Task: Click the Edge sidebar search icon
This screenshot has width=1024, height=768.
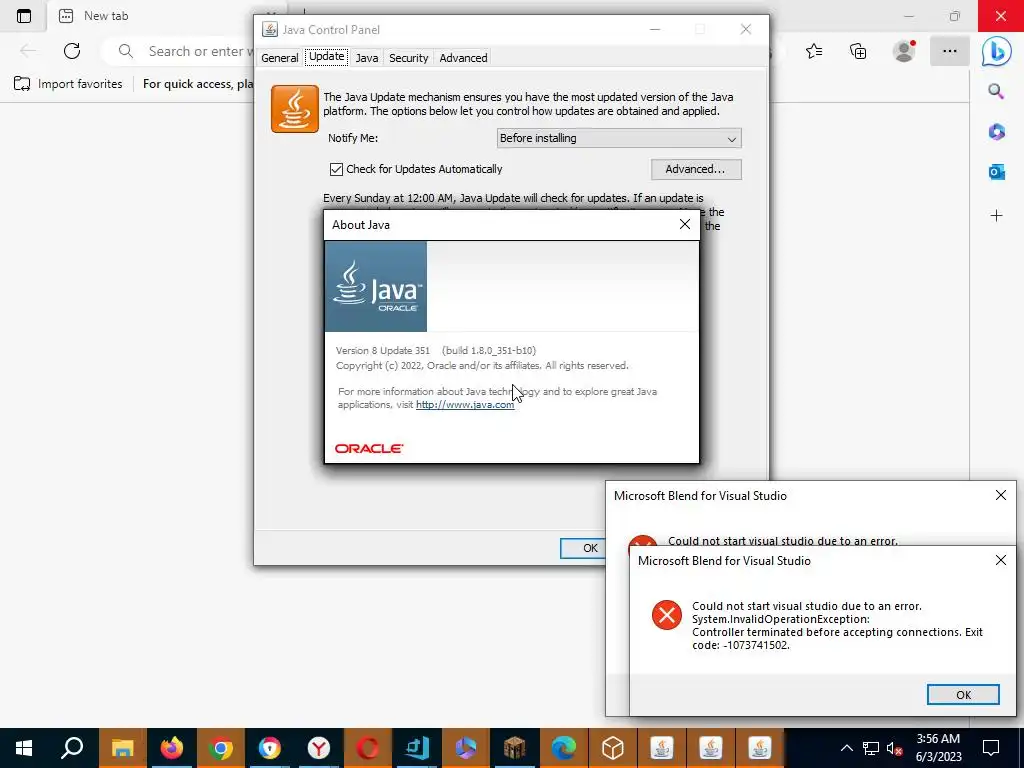Action: (996, 91)
